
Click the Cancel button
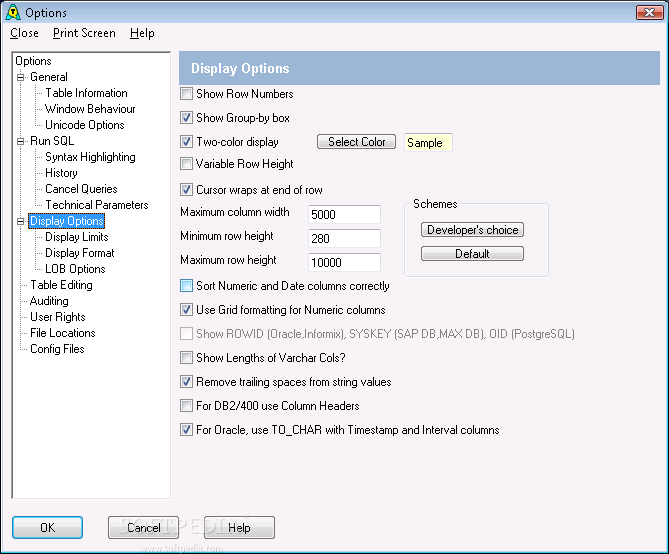[143, 528]
